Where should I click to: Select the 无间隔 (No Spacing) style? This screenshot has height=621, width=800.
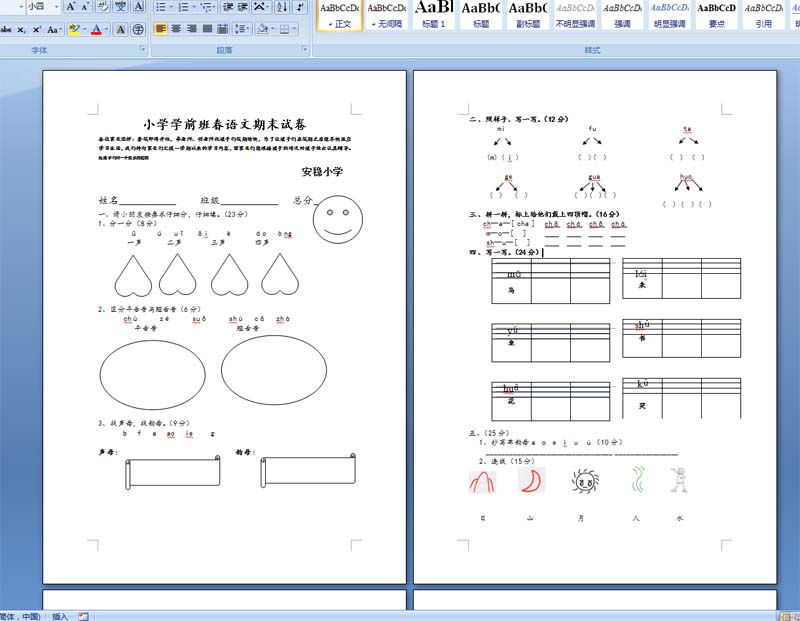387,15
